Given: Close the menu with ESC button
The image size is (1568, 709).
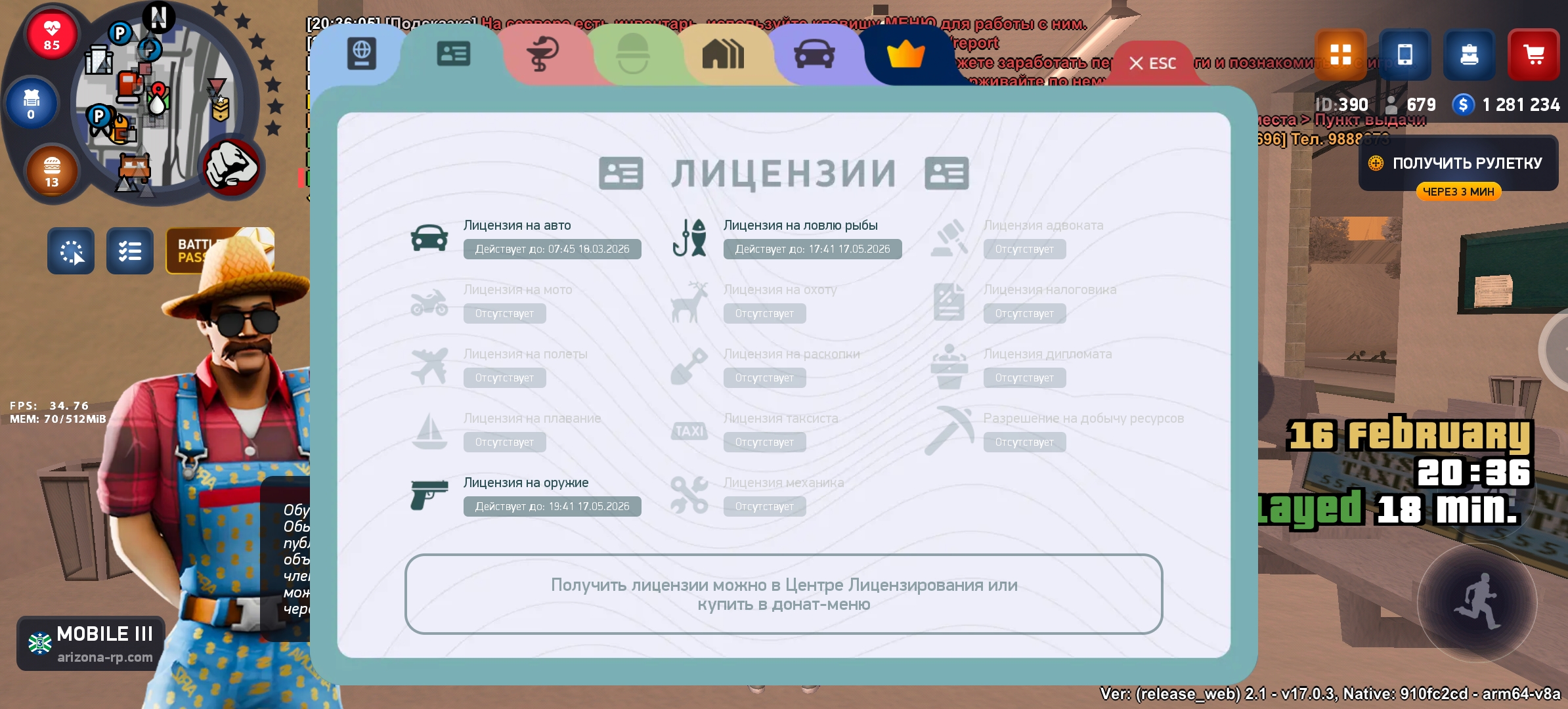Looking at the screenshot, I should pyautogui.click(x=1152, y=63).
